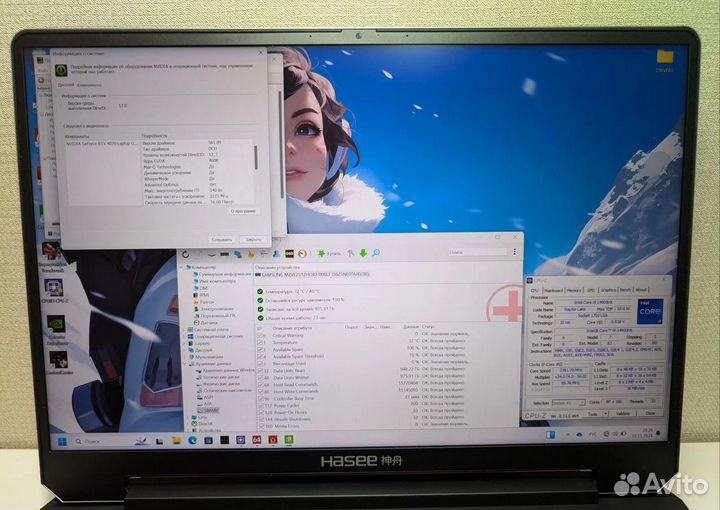Open File Explorer from the taskbar

click(x=176, y=441)
